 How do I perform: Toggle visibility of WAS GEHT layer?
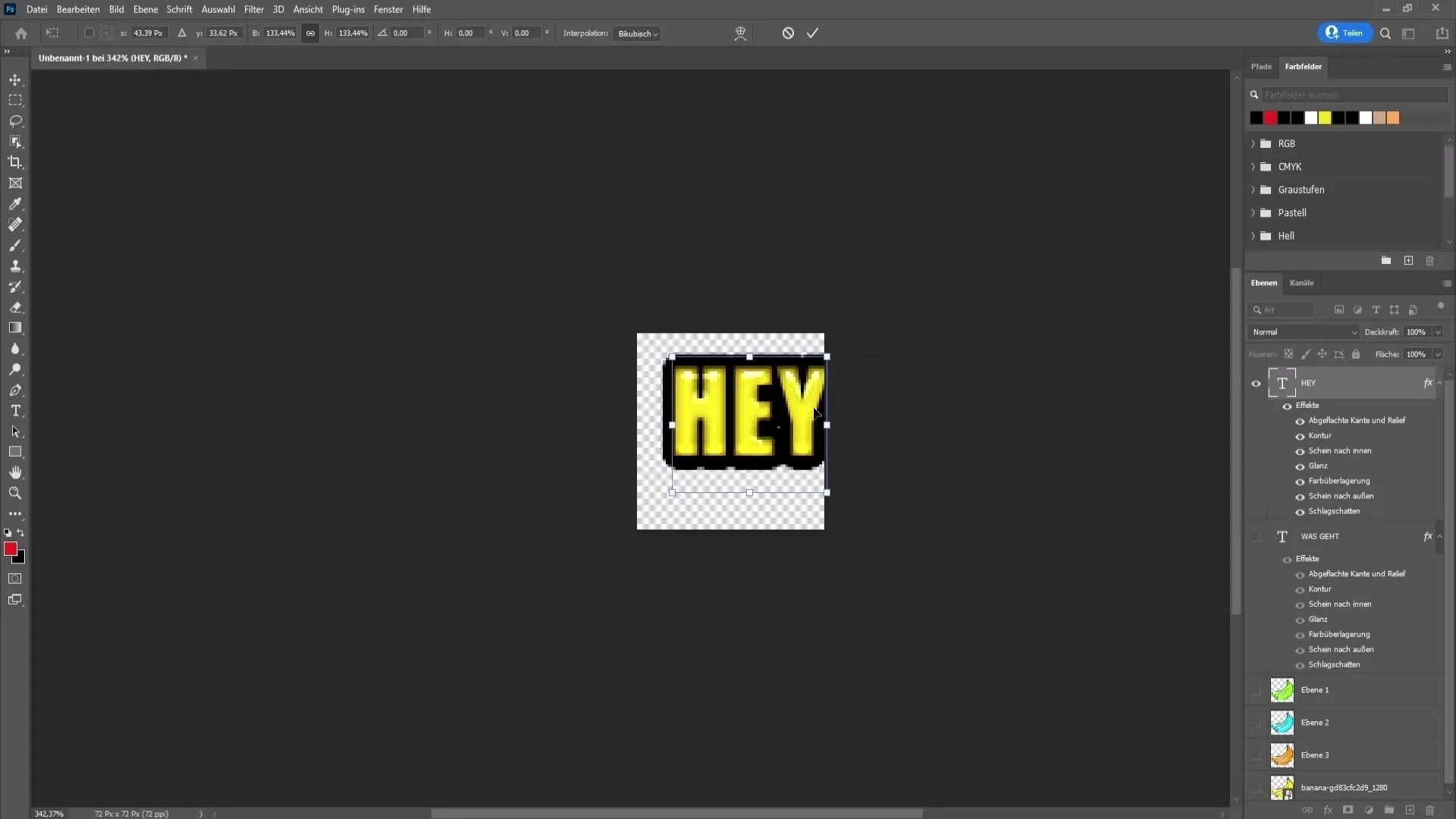click(x=1257, y=536)
